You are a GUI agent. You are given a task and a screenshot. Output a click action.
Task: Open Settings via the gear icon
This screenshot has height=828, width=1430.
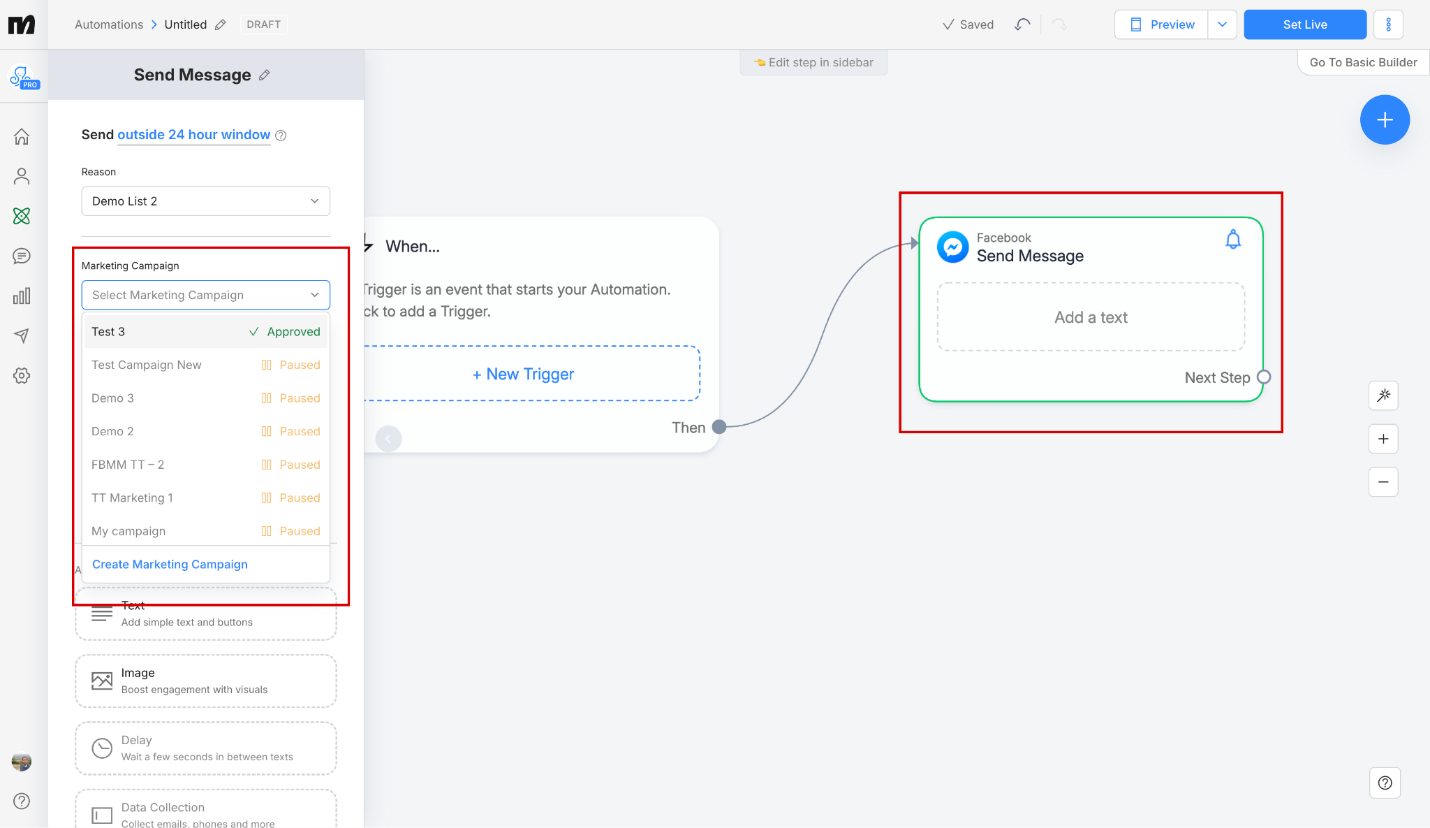click(21, 376)
